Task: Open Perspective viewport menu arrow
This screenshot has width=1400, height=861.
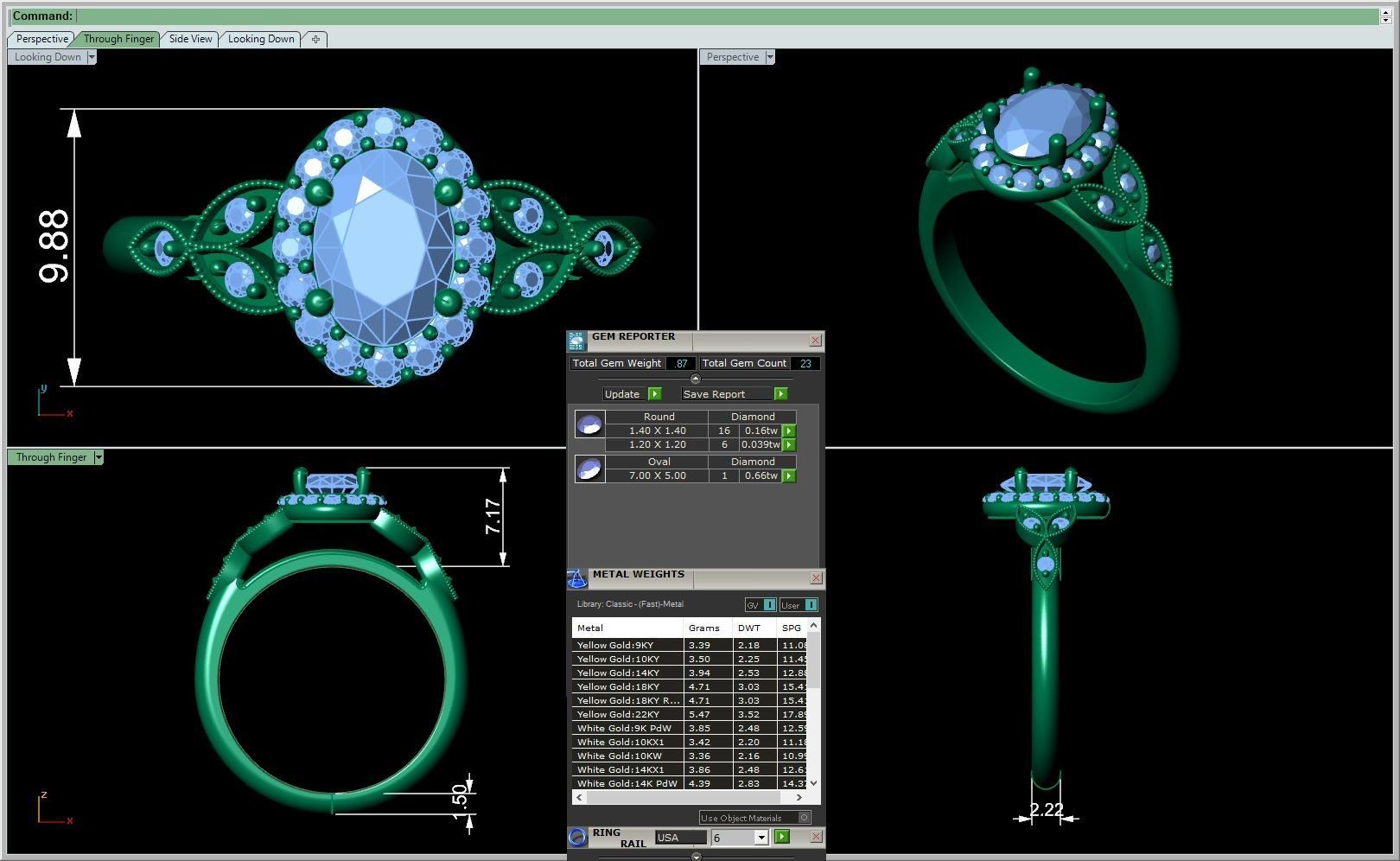Action: [770, 57]
